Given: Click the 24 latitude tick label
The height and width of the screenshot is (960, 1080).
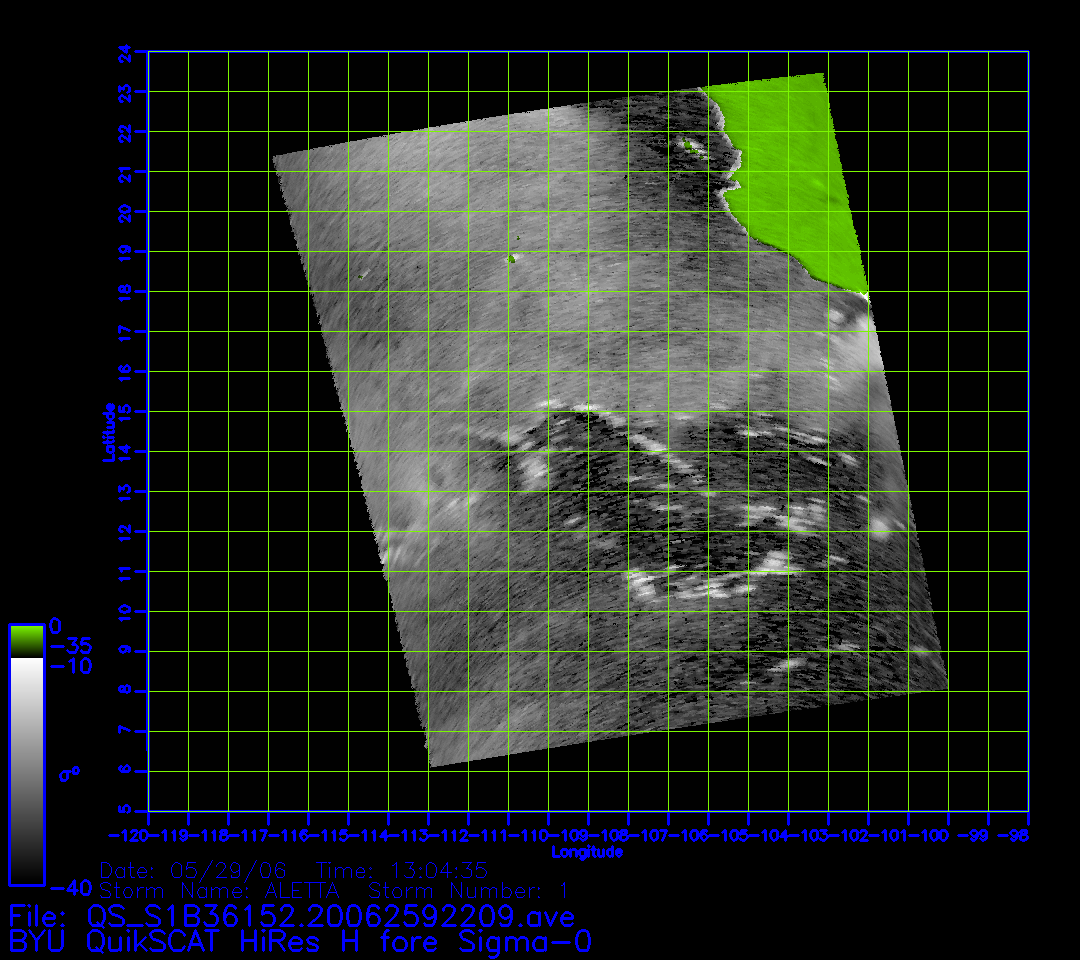Looking at the screenshot, I should click(124, 51).
